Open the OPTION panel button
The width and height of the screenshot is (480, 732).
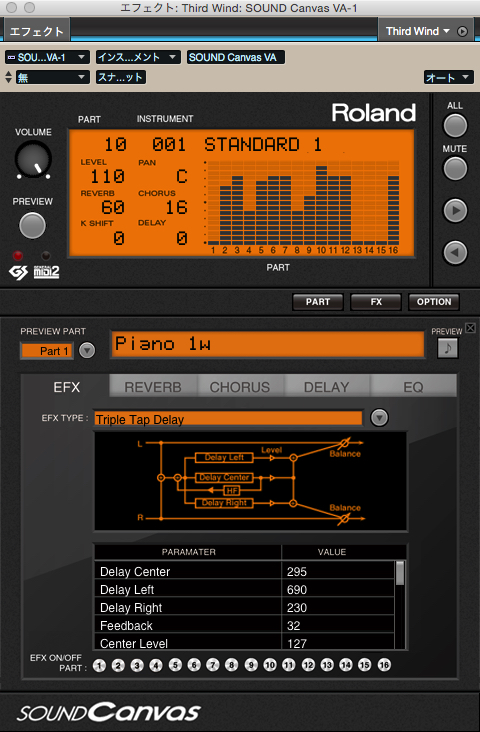pyautogui.click(x=434, y=302)
